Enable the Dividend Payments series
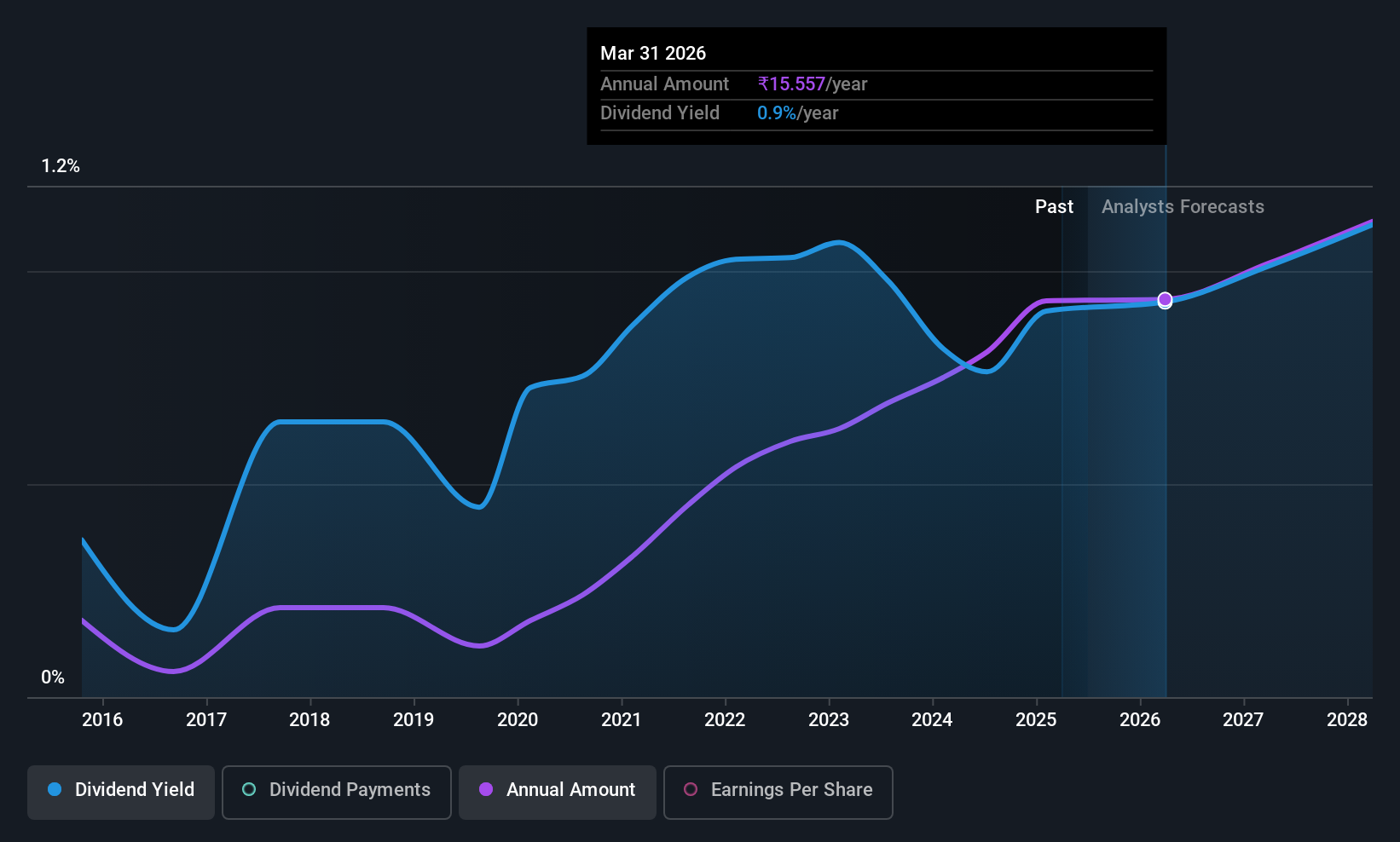Viewport: 1400px width, 842px height. [x=337, y=793]
